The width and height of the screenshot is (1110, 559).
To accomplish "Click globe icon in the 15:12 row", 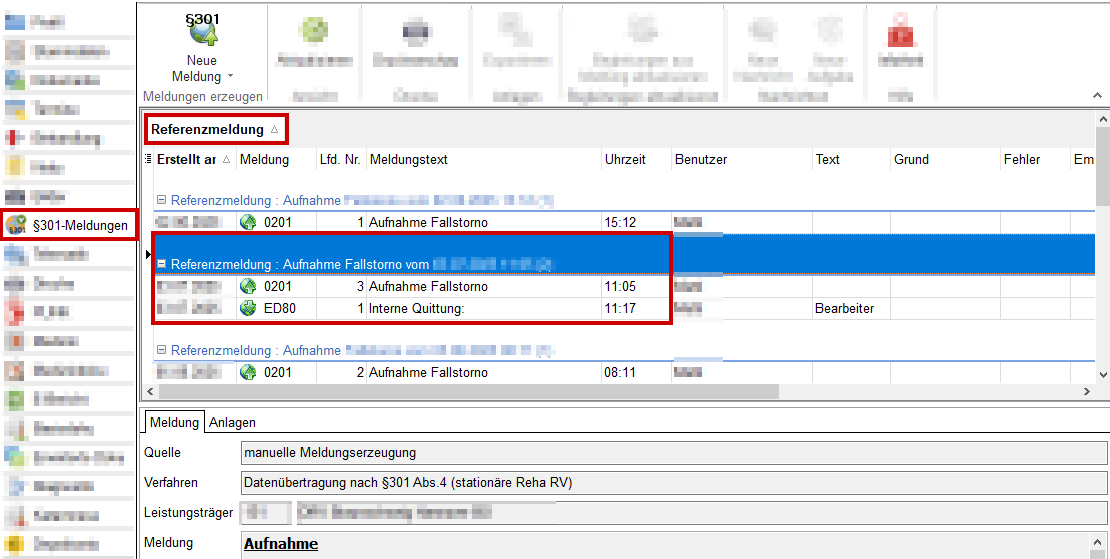I will coord(248,222).
